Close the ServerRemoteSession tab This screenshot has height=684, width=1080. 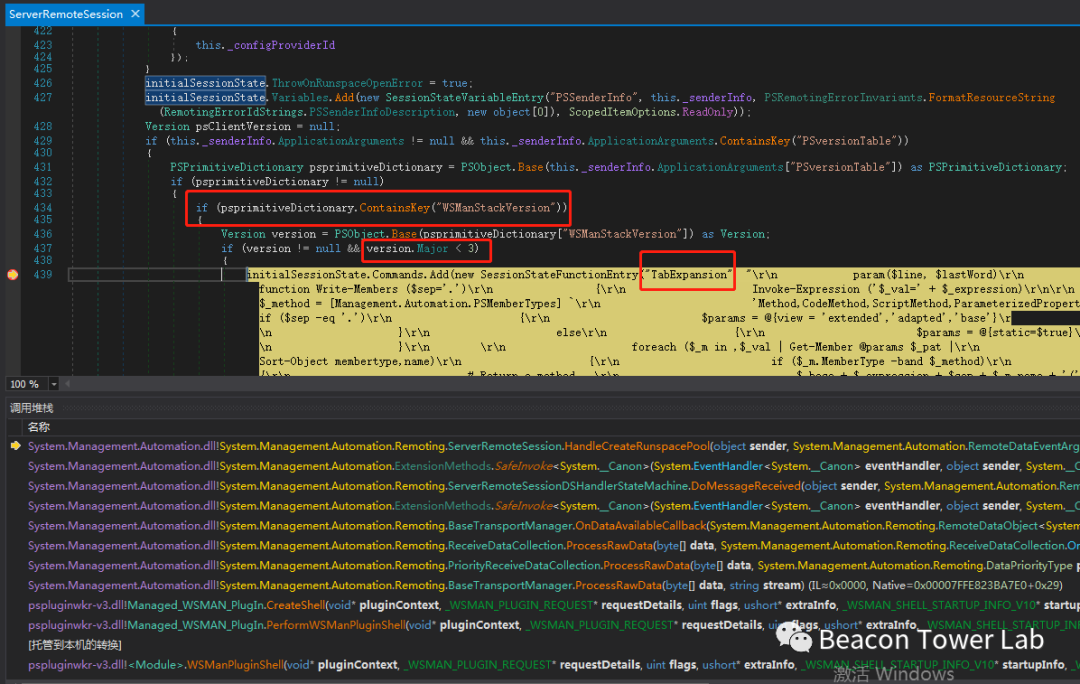pyautogui.click(x=135, y=15)
